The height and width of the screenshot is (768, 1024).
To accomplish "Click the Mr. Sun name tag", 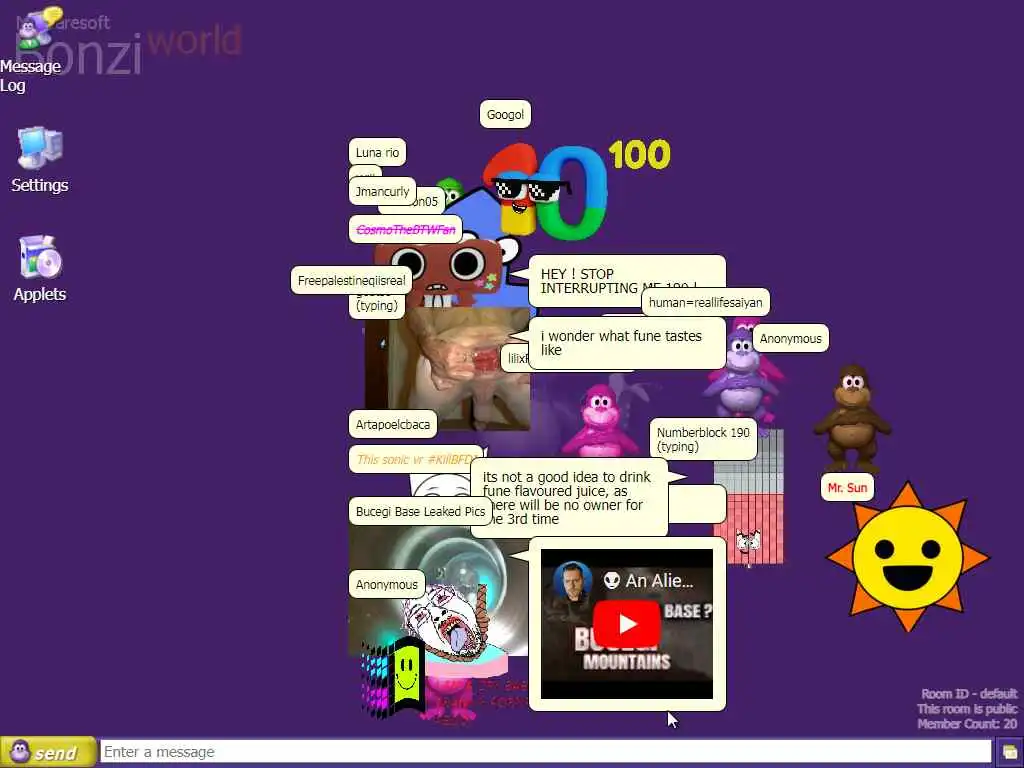I will 847,487.
